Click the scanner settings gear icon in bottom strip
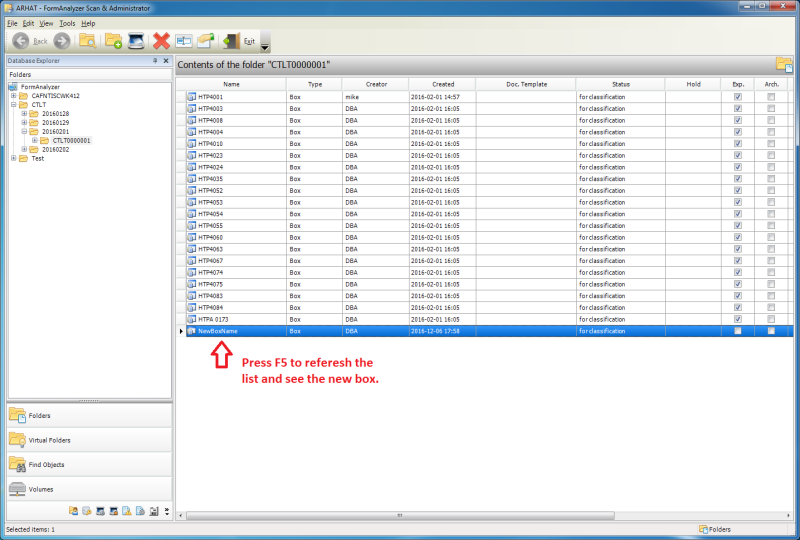 click(x=101, y=511)
